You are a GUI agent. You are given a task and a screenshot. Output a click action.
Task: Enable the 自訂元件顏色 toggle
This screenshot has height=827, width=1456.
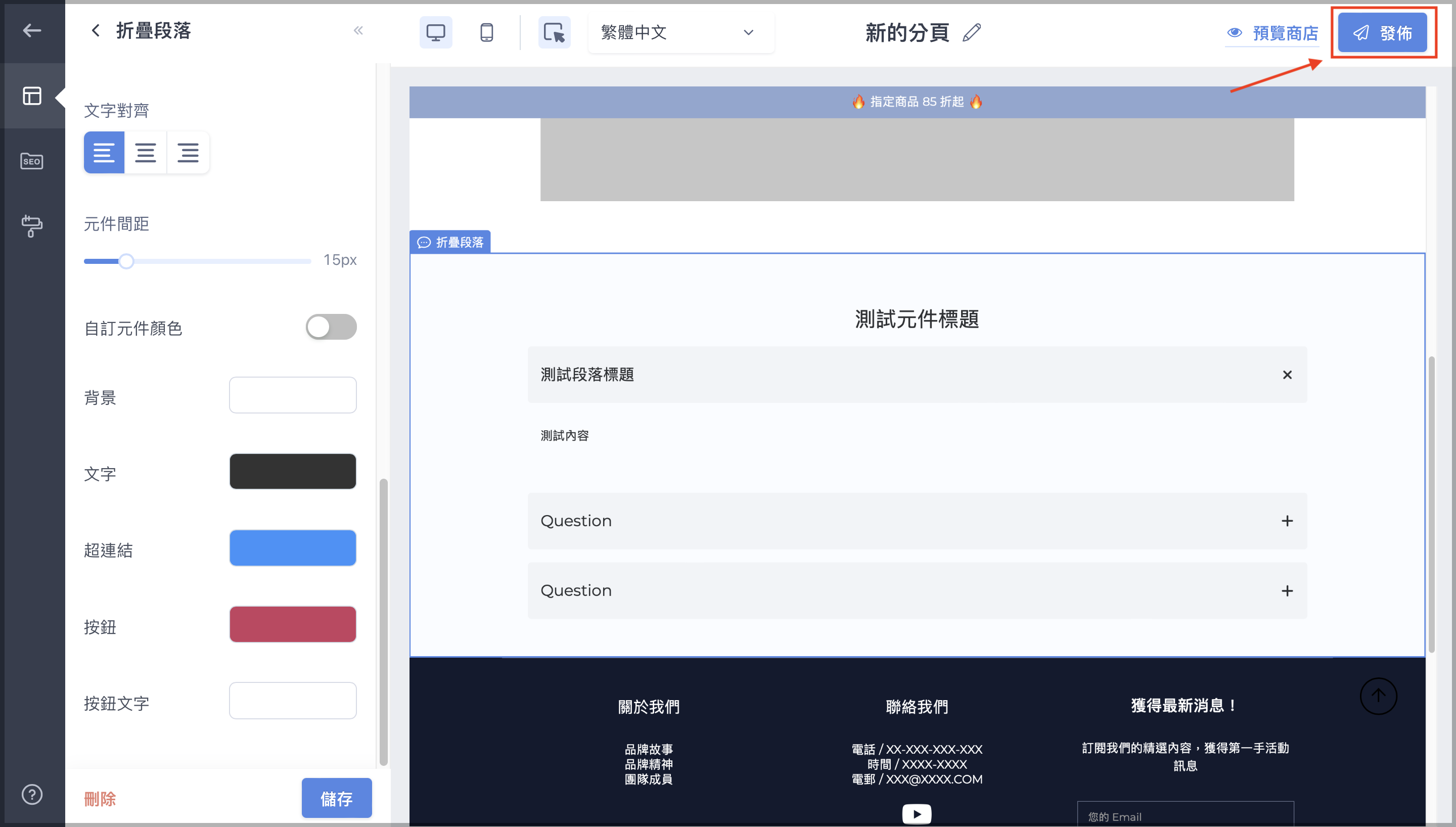point(331,327)
